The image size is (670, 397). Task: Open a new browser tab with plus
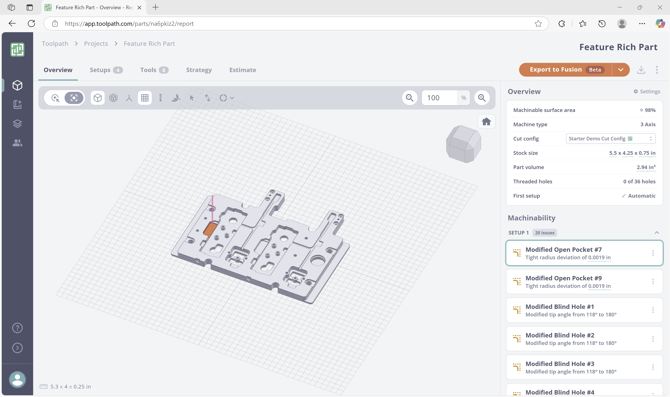156,7
